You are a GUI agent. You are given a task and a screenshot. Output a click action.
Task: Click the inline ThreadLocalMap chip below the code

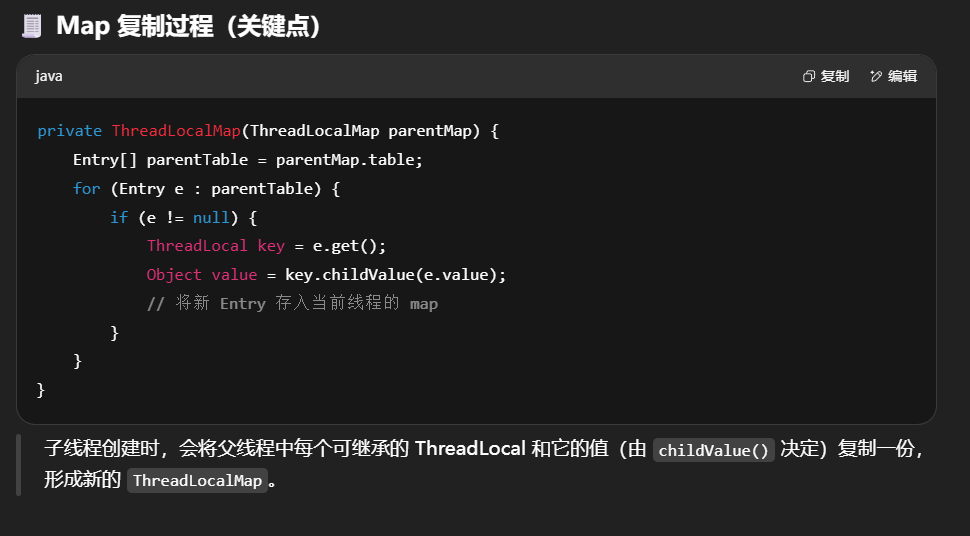[197, 481]
